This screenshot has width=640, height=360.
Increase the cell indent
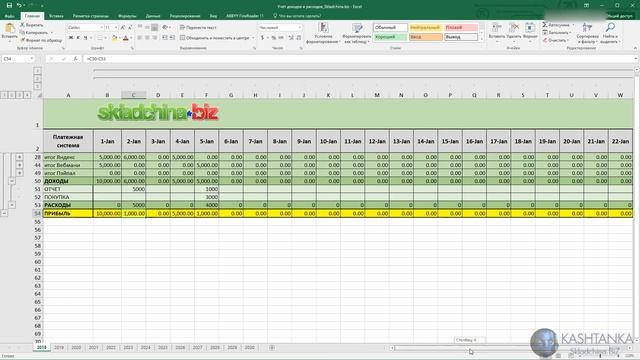[172, 38]
